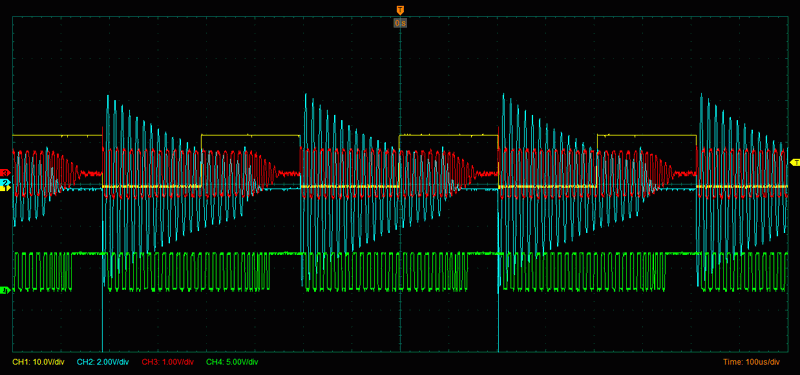Select the yellow channel 1 ground marker

(x=6, y=188)
